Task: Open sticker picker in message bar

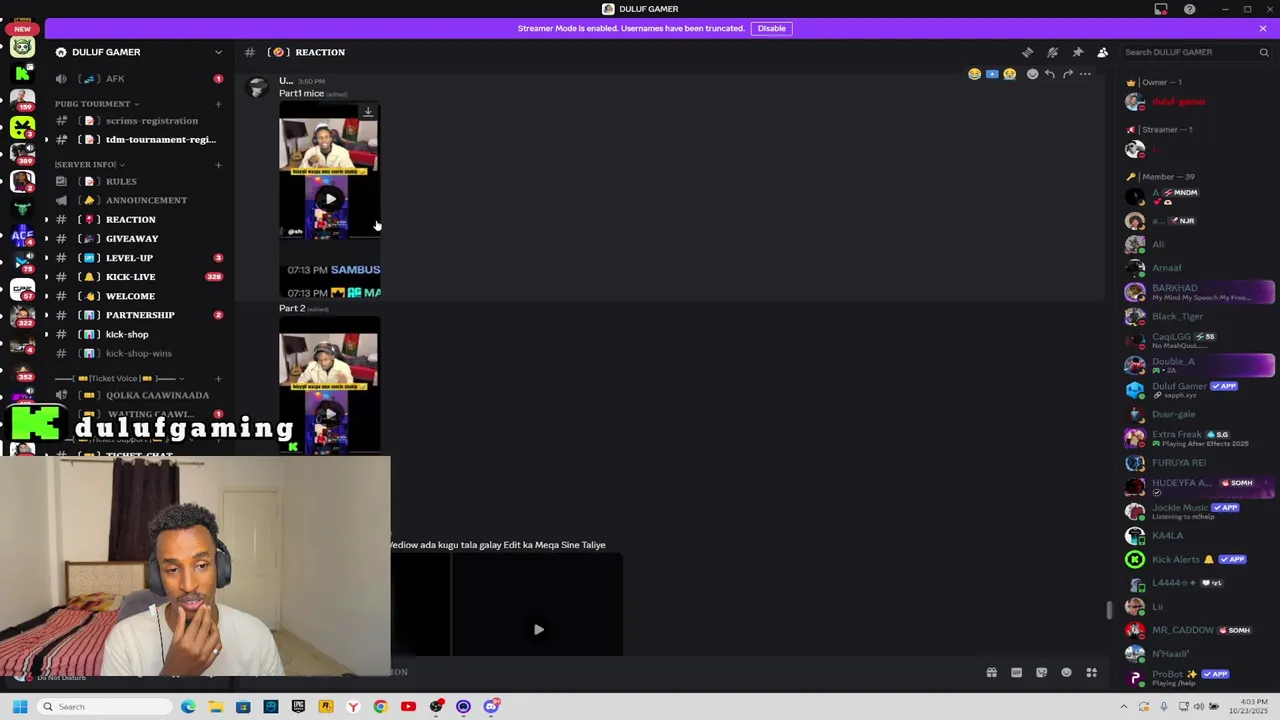Action: [x=1041, y=673]
